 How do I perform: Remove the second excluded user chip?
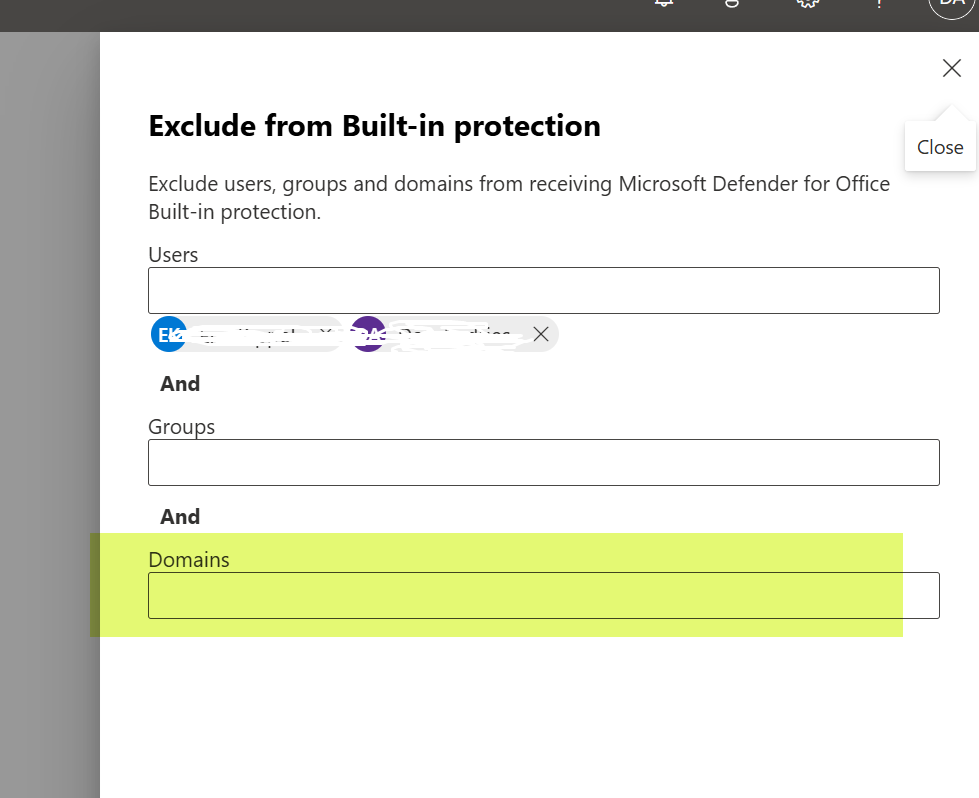pyautogui.click(x=541, y=334)
